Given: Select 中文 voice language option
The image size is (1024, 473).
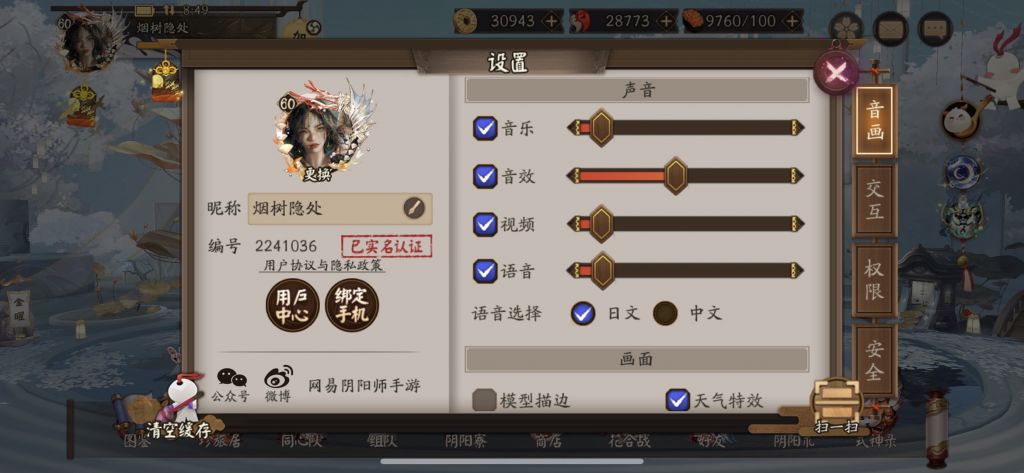Looking at the screenshot, I should tap(665, 314).
